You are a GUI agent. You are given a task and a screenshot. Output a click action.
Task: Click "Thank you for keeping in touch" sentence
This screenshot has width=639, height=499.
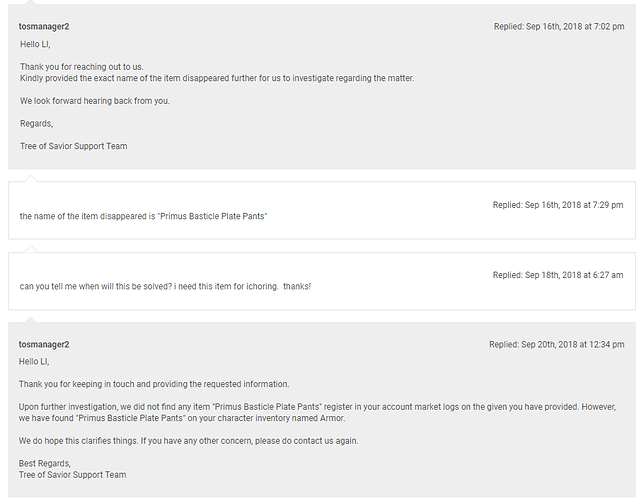[154, 384]
